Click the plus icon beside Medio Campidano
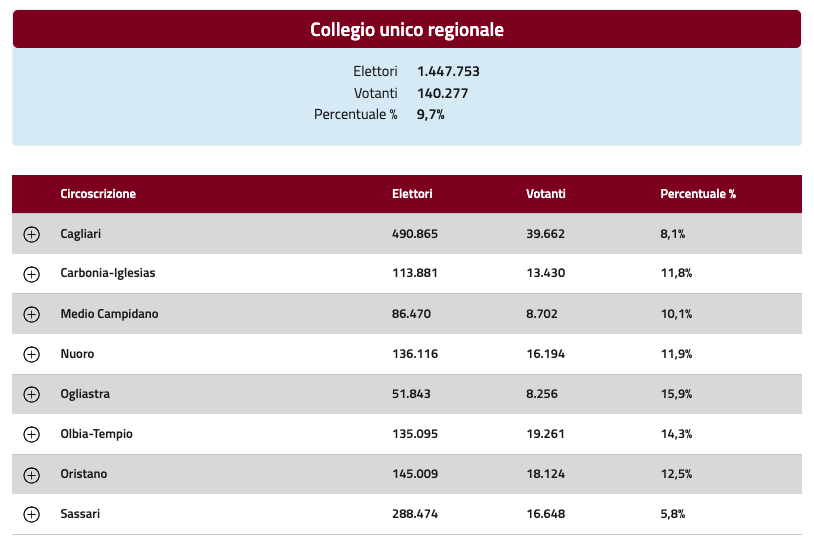 (32, 314)
